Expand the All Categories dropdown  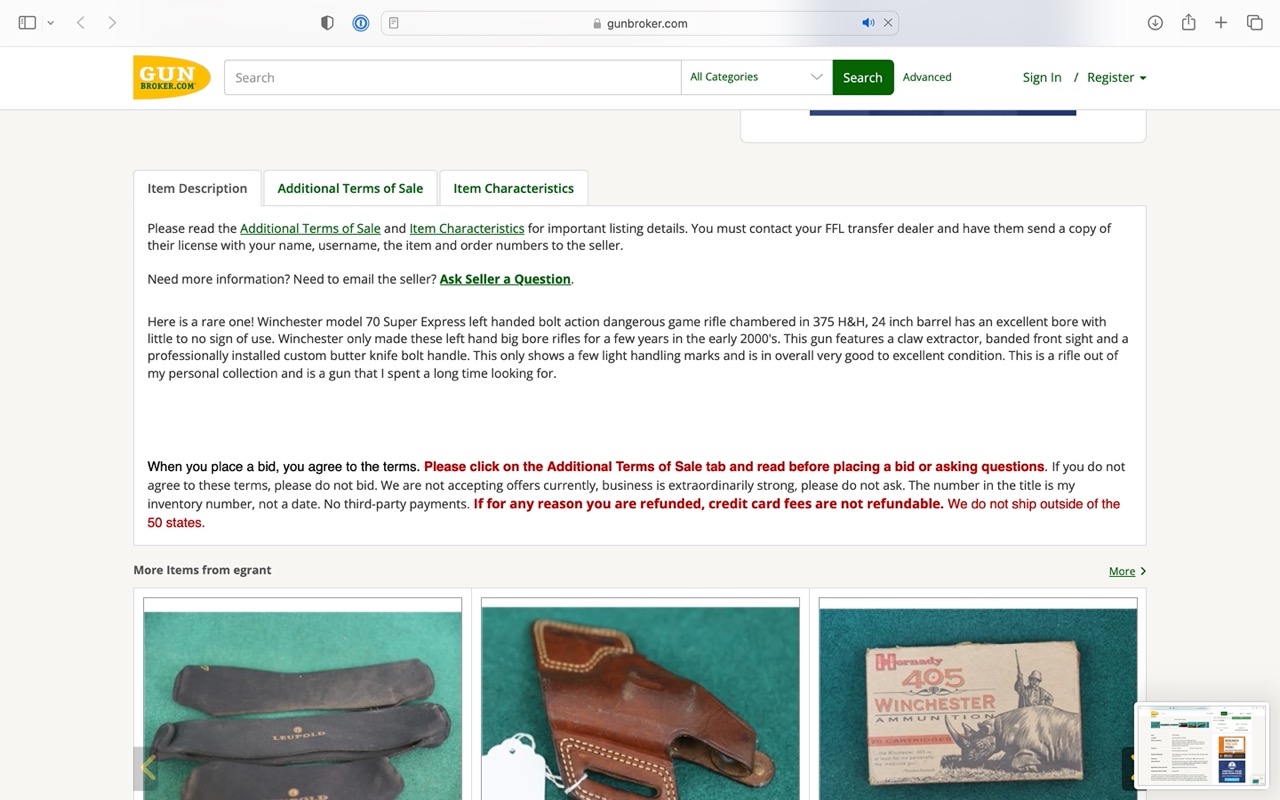(x=757, y=77)
